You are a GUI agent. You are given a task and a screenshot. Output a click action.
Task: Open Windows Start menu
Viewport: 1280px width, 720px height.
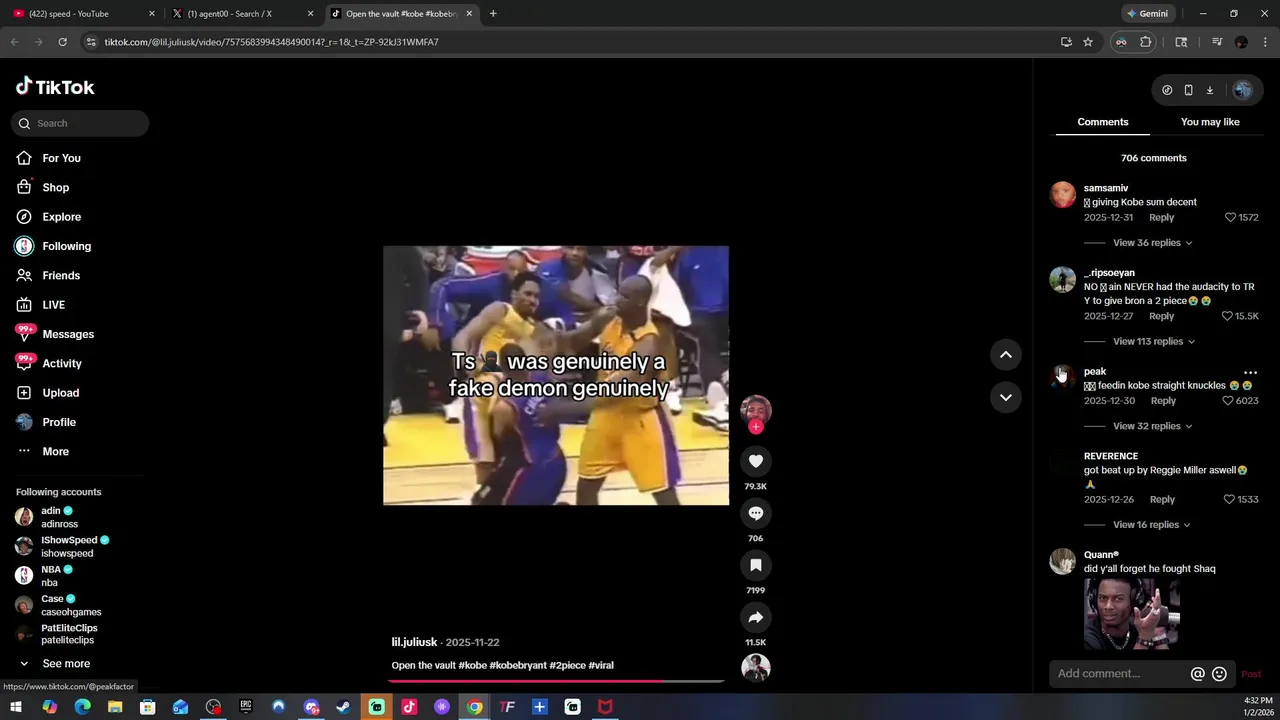click(x=16, y=707)
